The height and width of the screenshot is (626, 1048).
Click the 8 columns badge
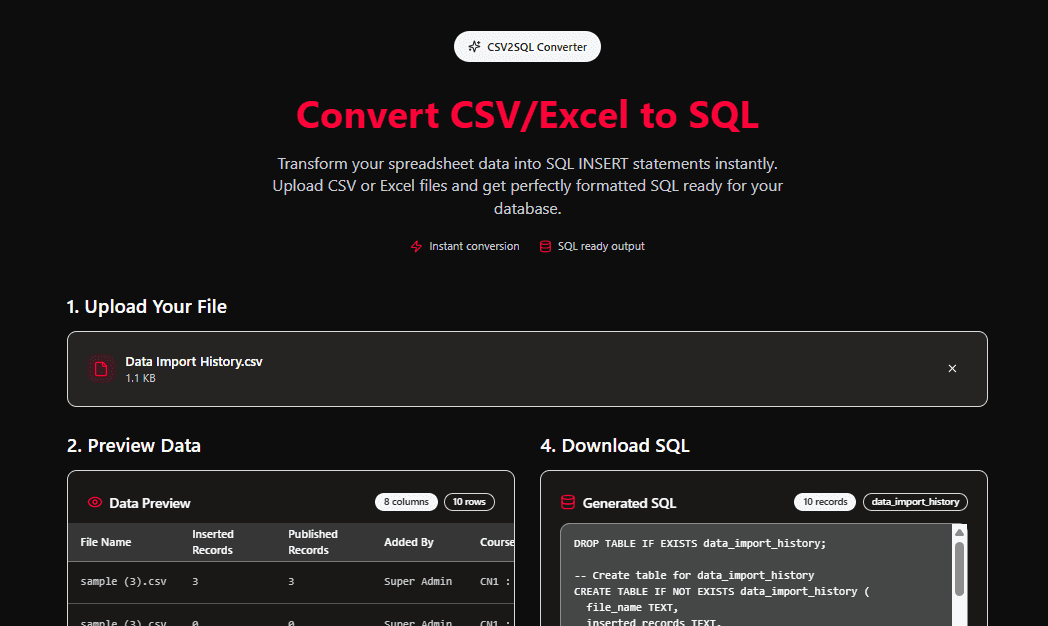coord(406,502)
